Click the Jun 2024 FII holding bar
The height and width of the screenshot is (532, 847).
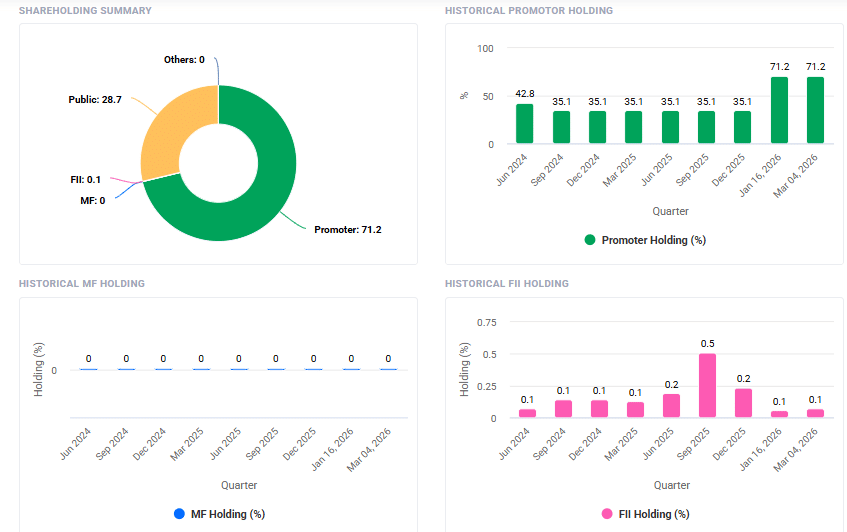click(x=527, y=413)
